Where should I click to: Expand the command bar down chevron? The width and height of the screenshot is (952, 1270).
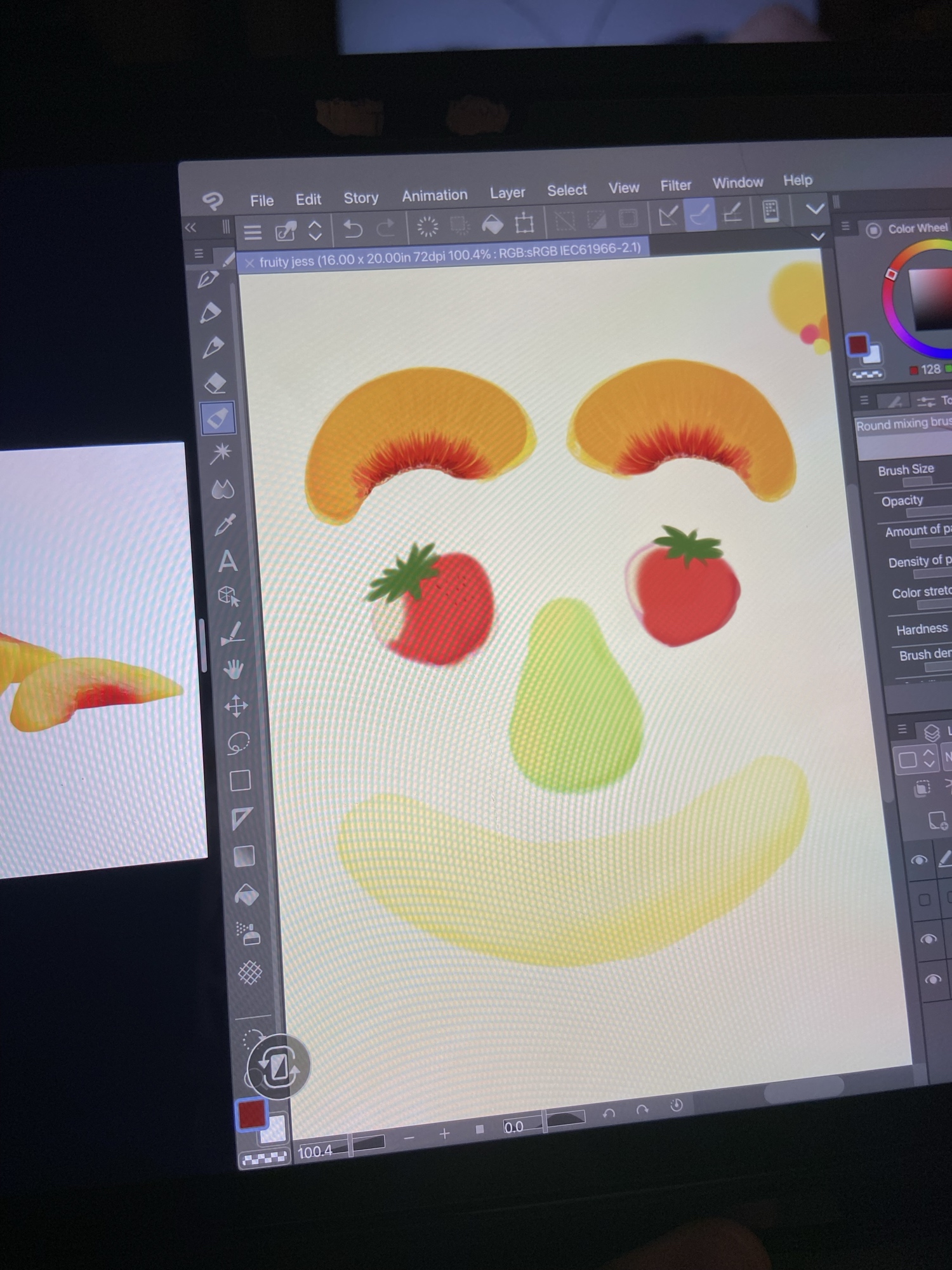(814, 209)
